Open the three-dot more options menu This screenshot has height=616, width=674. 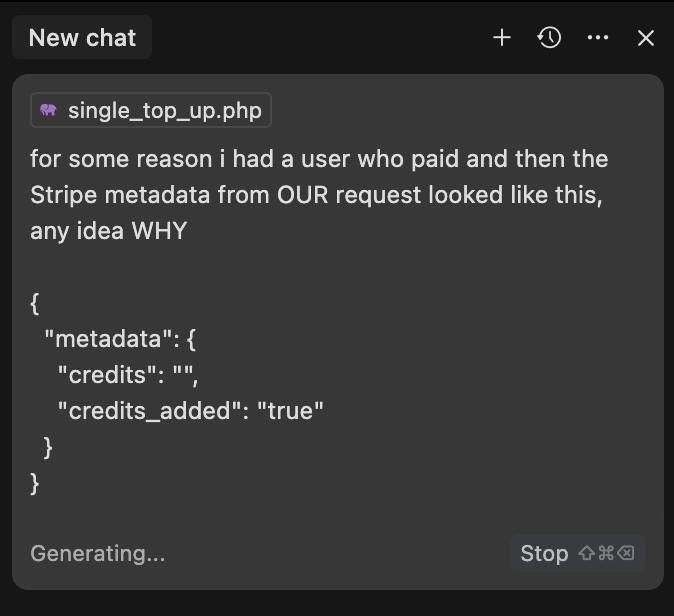(x=598, y=38)
